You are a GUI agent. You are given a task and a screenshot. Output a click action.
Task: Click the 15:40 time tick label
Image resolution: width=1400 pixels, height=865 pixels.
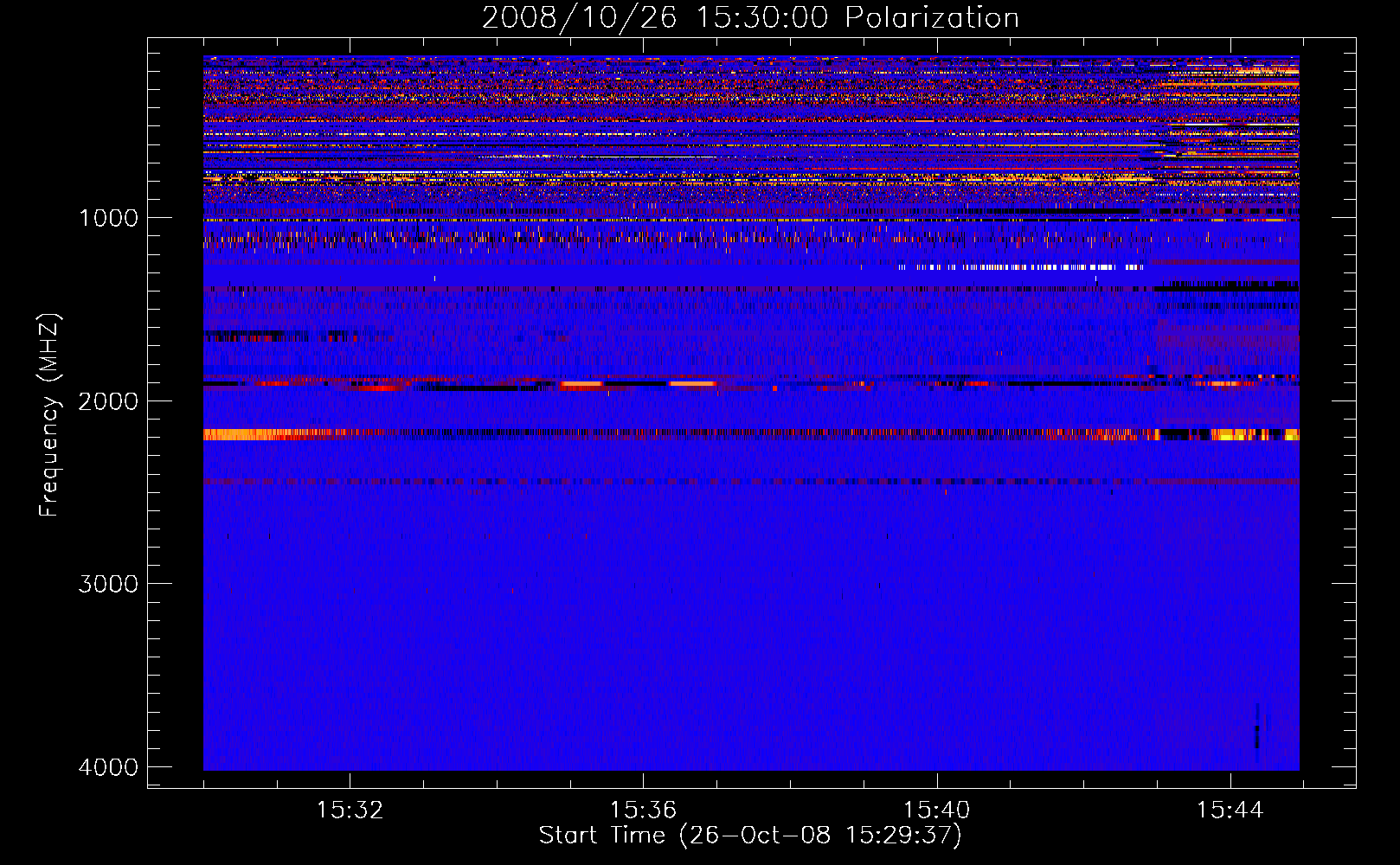936,811
